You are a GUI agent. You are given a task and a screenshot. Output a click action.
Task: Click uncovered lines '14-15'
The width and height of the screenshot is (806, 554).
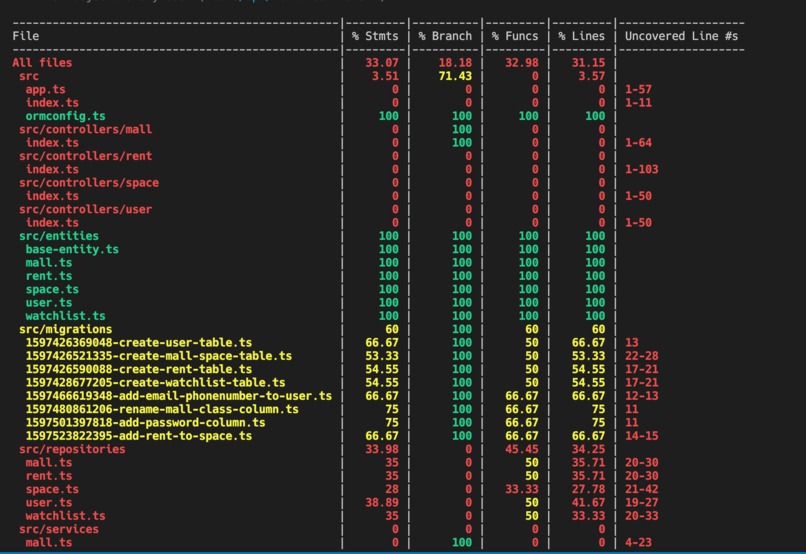coord(642,436)
